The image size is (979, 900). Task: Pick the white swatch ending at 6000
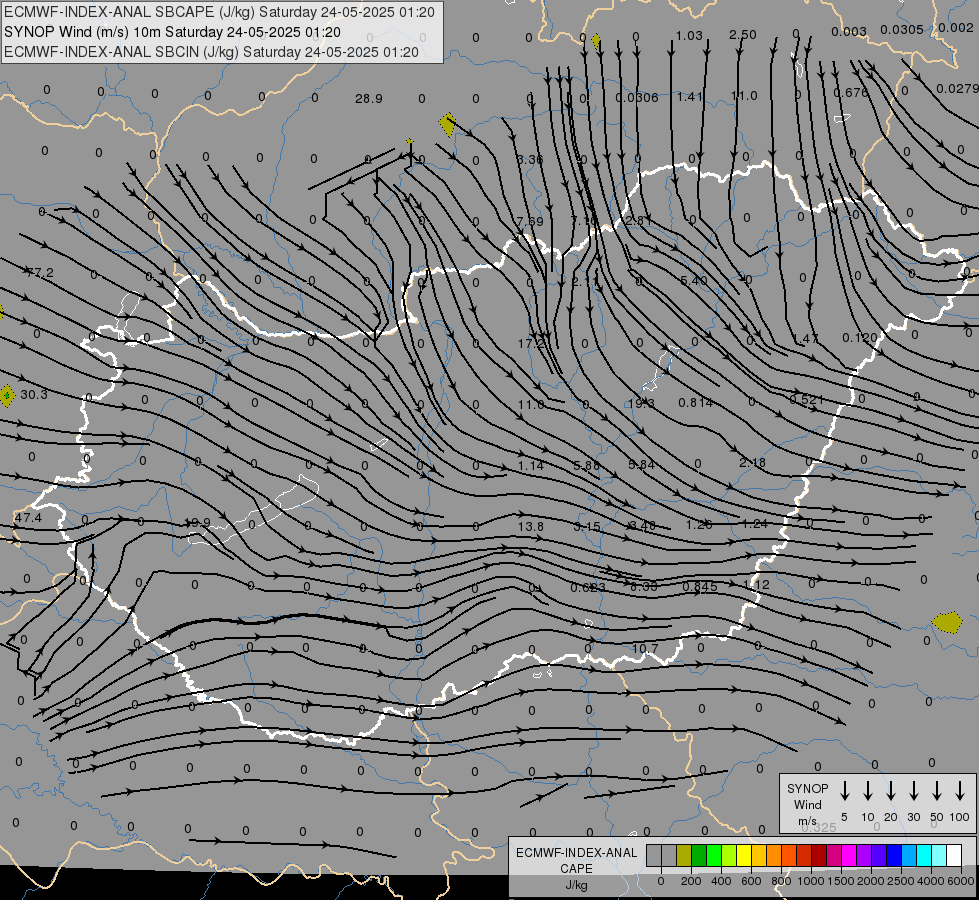coord(954,856)
